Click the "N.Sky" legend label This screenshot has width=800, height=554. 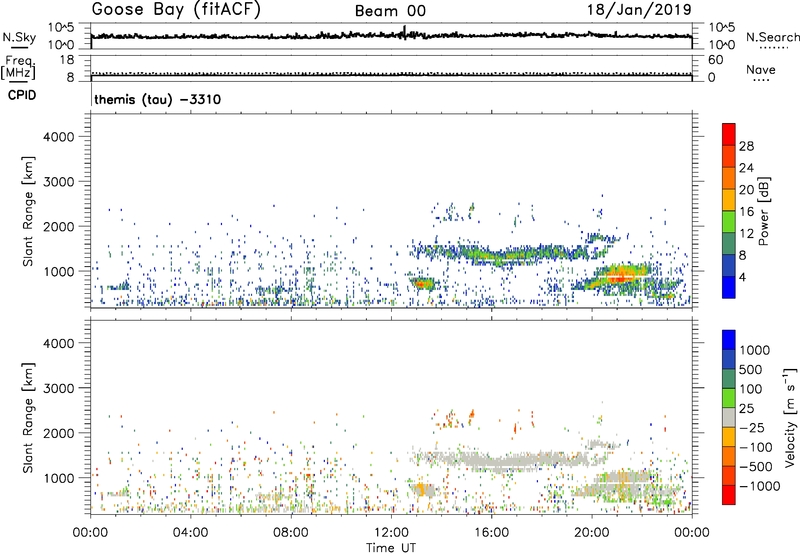tap(19, 37)
